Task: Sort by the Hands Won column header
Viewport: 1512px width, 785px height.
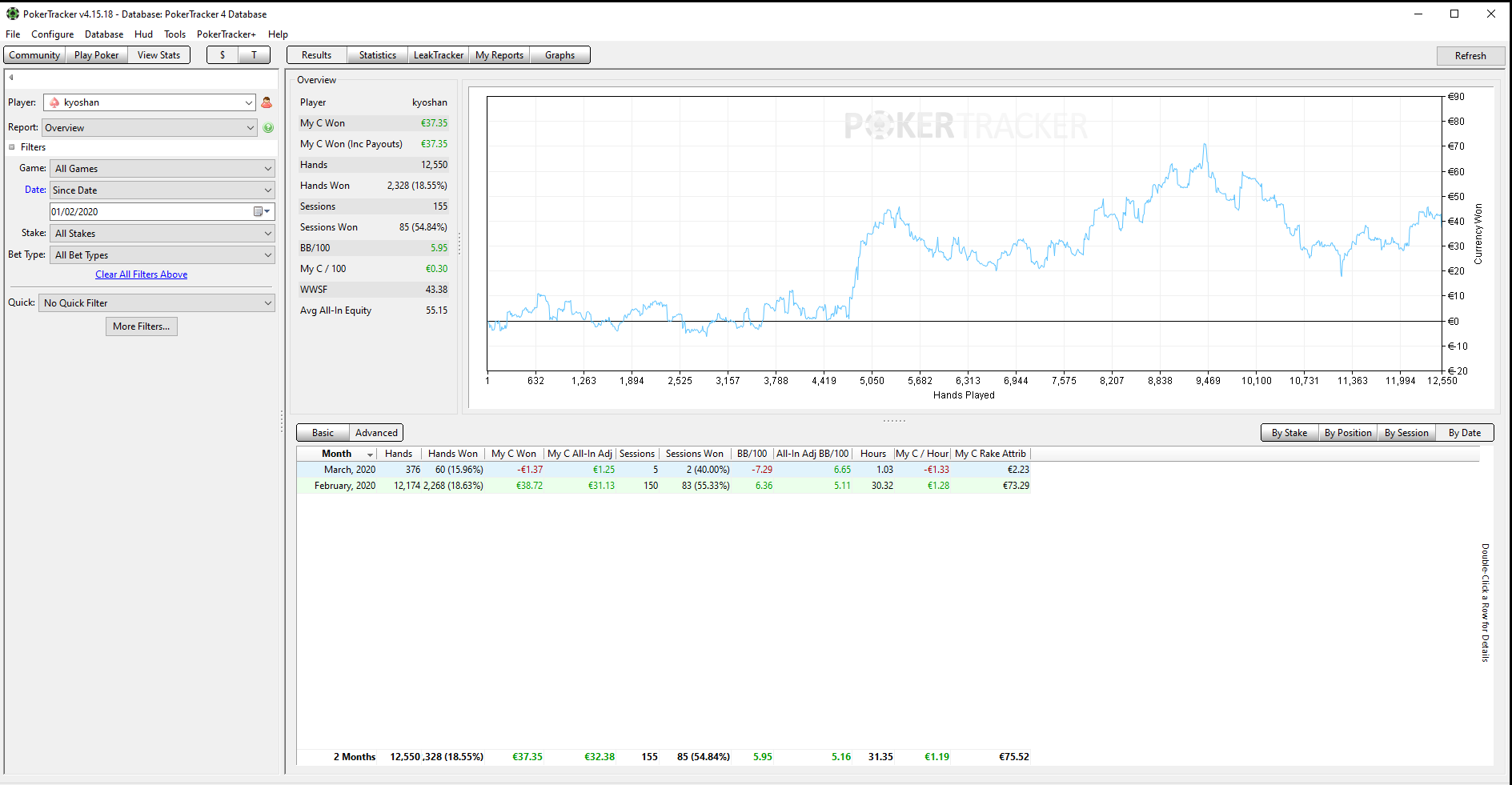Action: (x=453, y=454)
